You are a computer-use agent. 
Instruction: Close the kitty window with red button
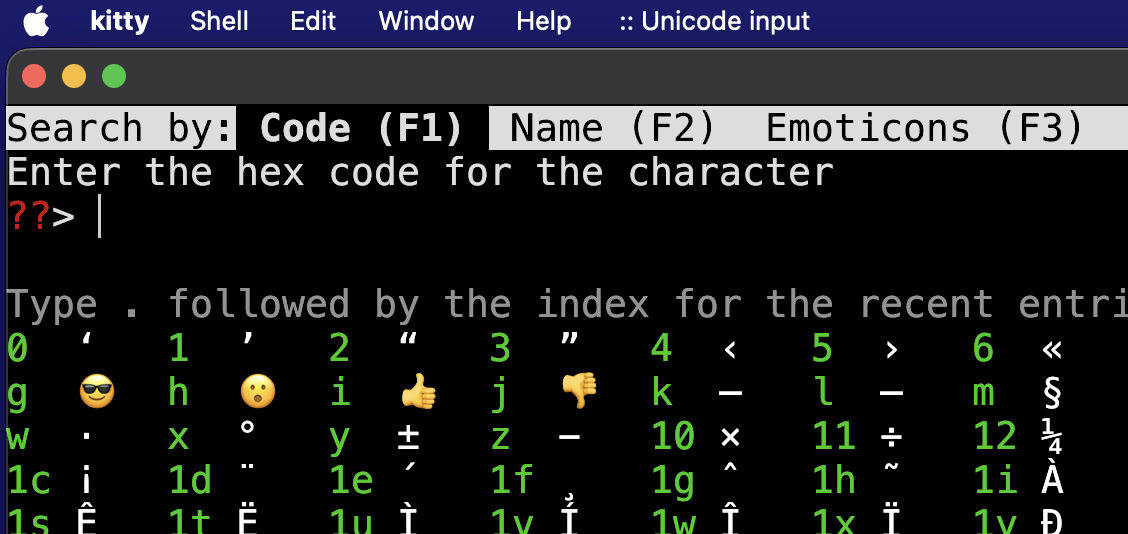pos(34,76)
